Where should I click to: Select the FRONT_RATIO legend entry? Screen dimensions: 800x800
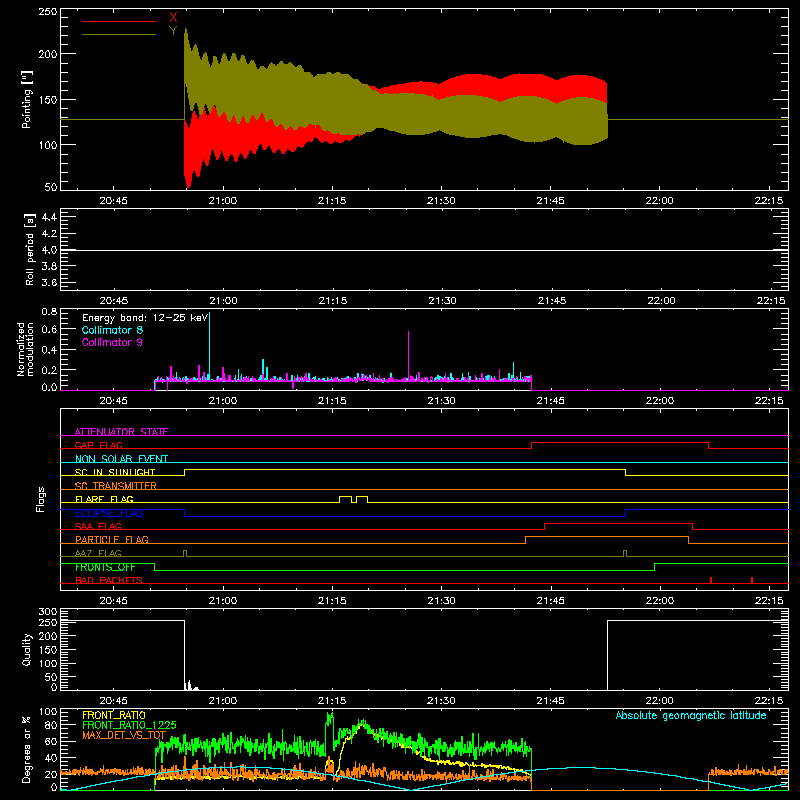[x=114, y=715]
